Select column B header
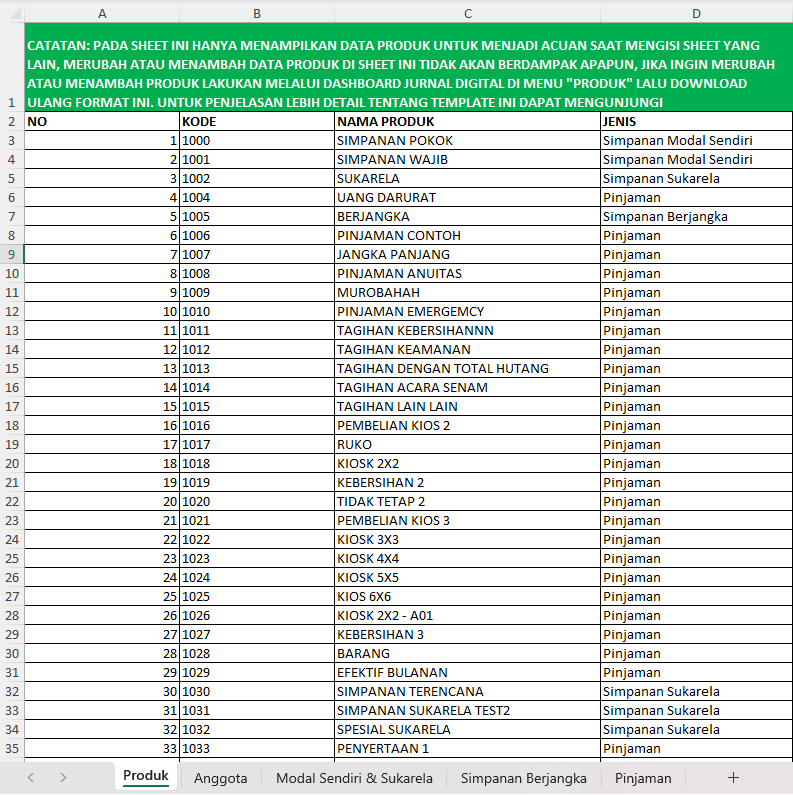 click(257, 13)
